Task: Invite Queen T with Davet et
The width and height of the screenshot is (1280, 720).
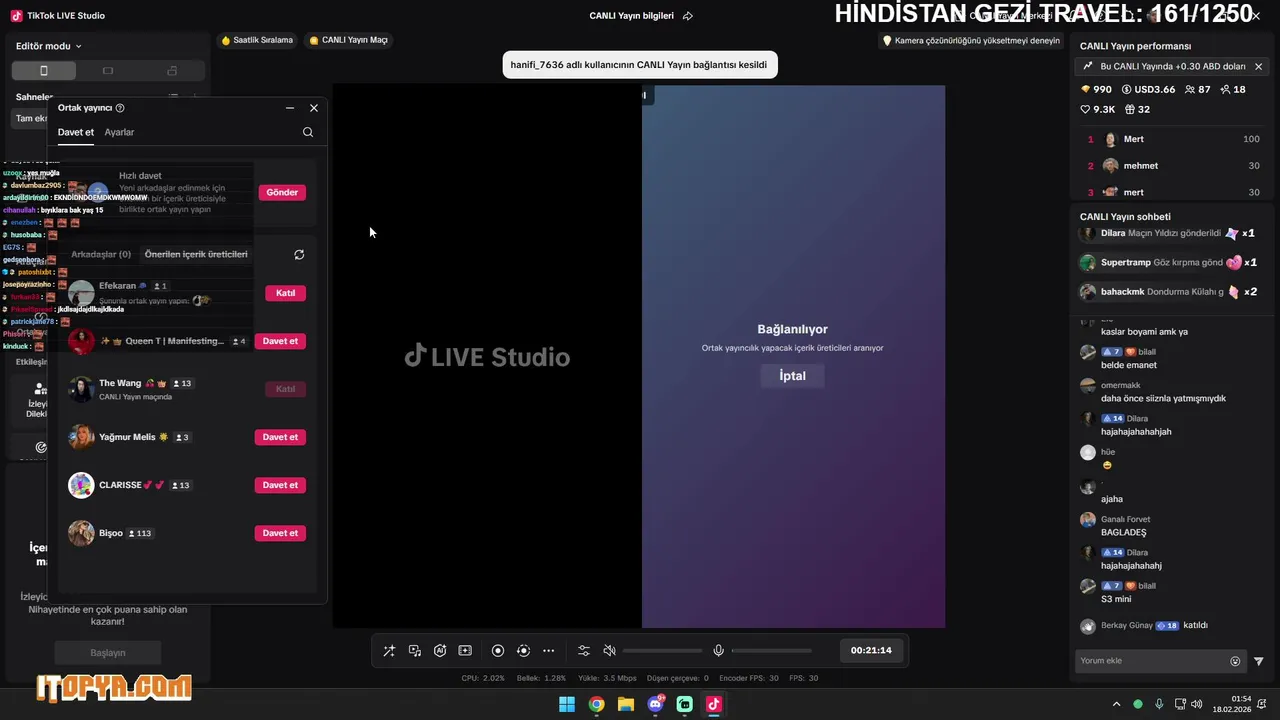Action: [280, 341]
